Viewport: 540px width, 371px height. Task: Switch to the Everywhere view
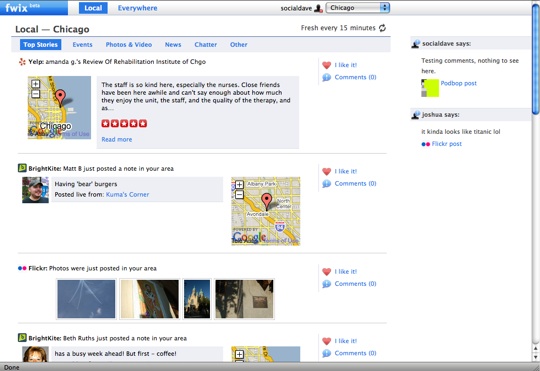(x=137, y=8)
